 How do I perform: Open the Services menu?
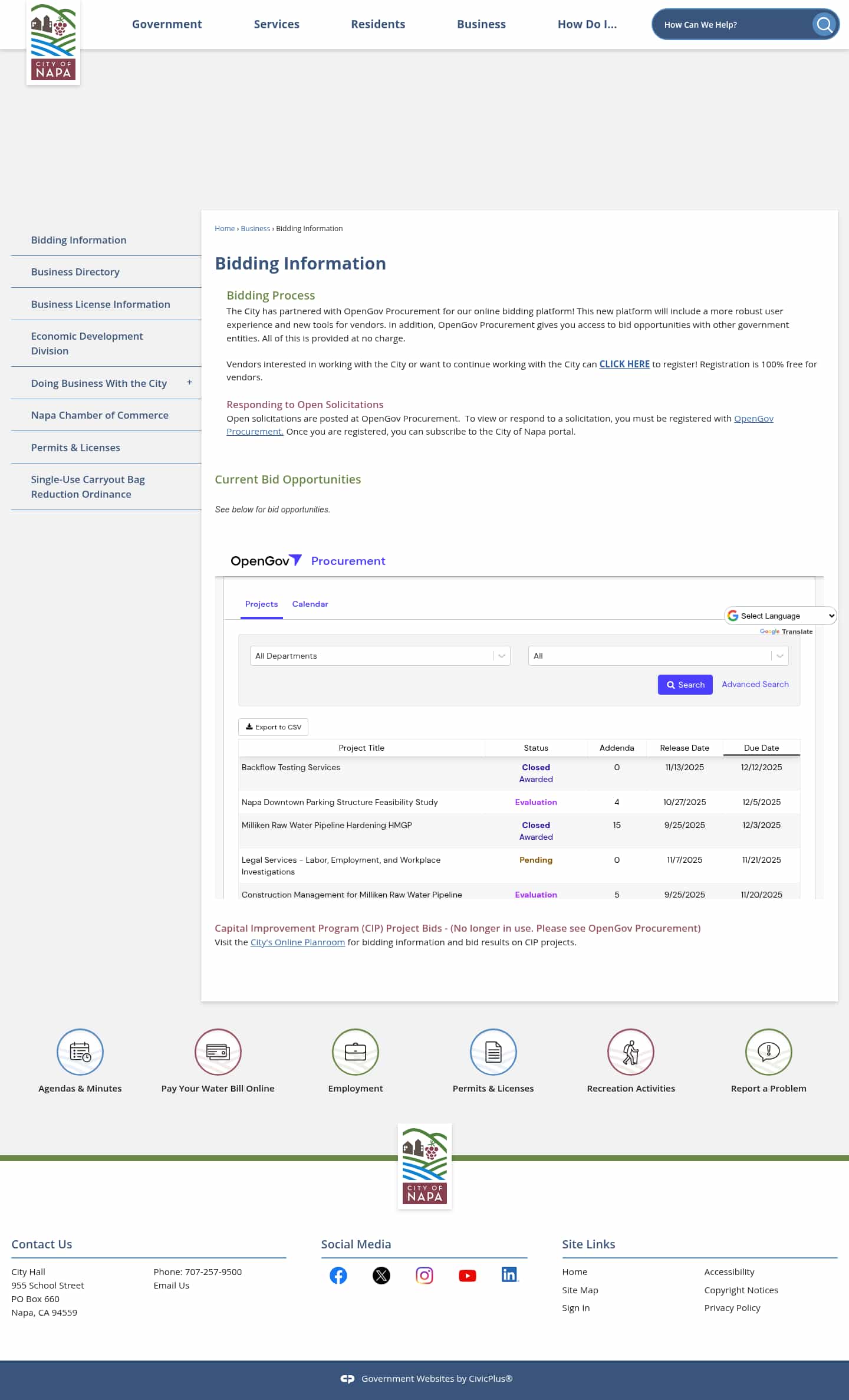pyautogui.click(x=277, y=24)
